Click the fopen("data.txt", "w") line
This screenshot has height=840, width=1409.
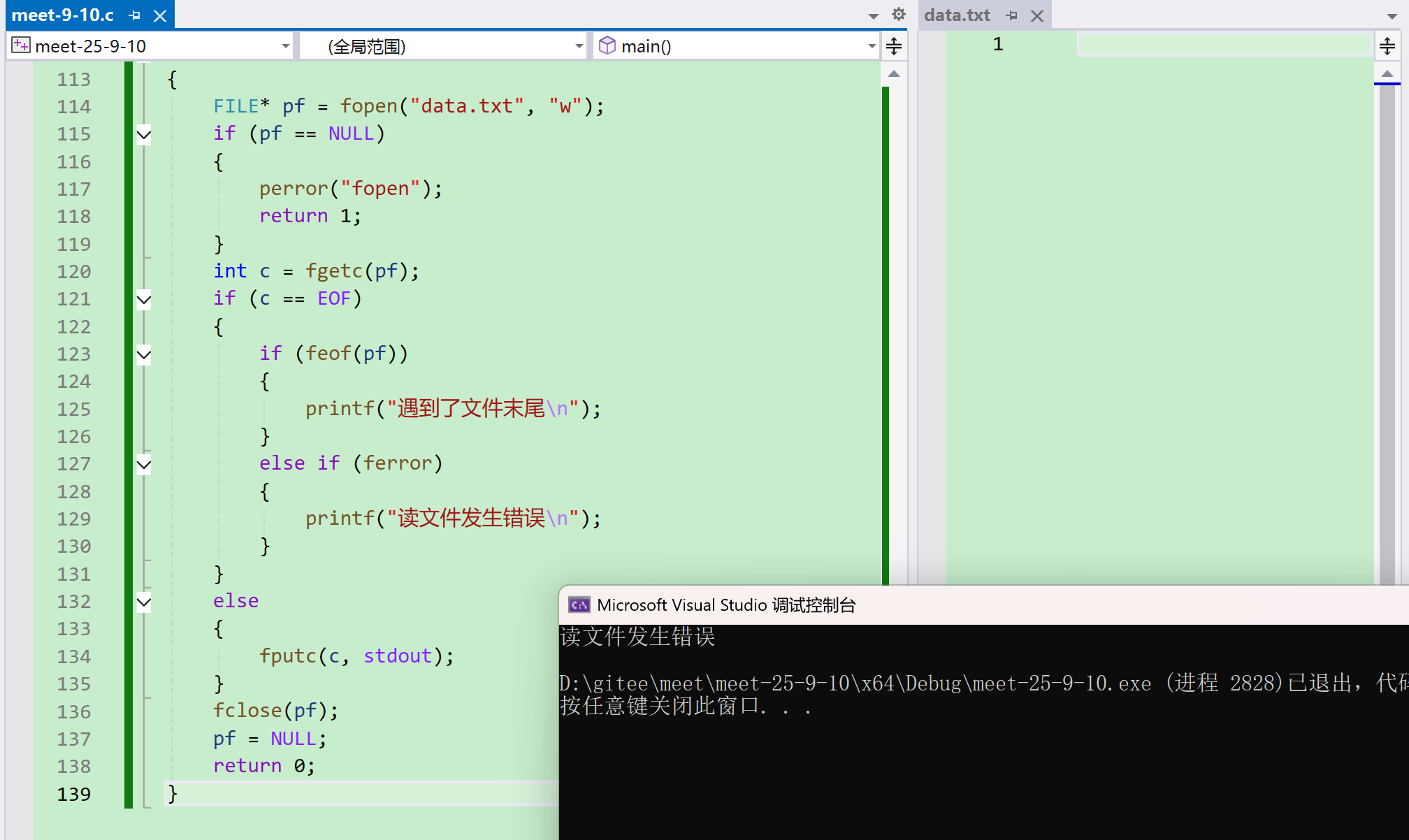408,106
